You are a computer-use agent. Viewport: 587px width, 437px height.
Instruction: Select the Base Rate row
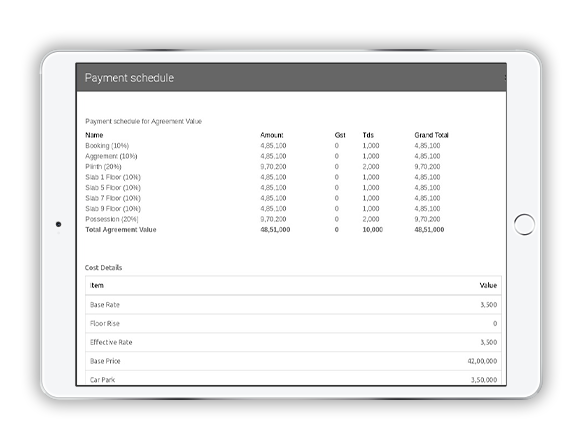[x=293, y=305]
